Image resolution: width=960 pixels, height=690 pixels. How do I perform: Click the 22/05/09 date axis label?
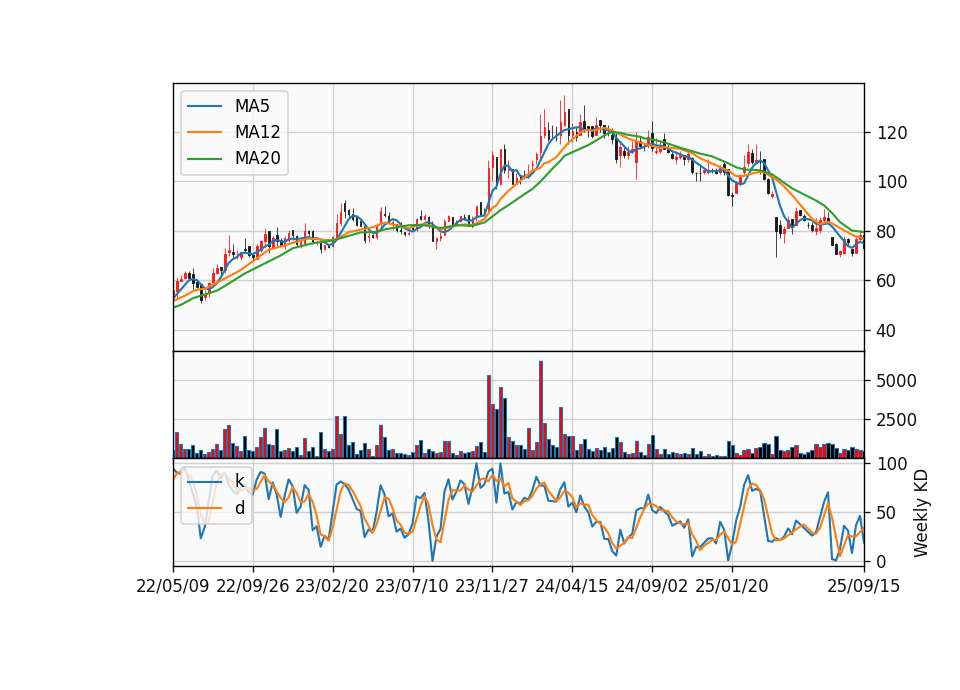pyautogui.click(x=173, y=586)
